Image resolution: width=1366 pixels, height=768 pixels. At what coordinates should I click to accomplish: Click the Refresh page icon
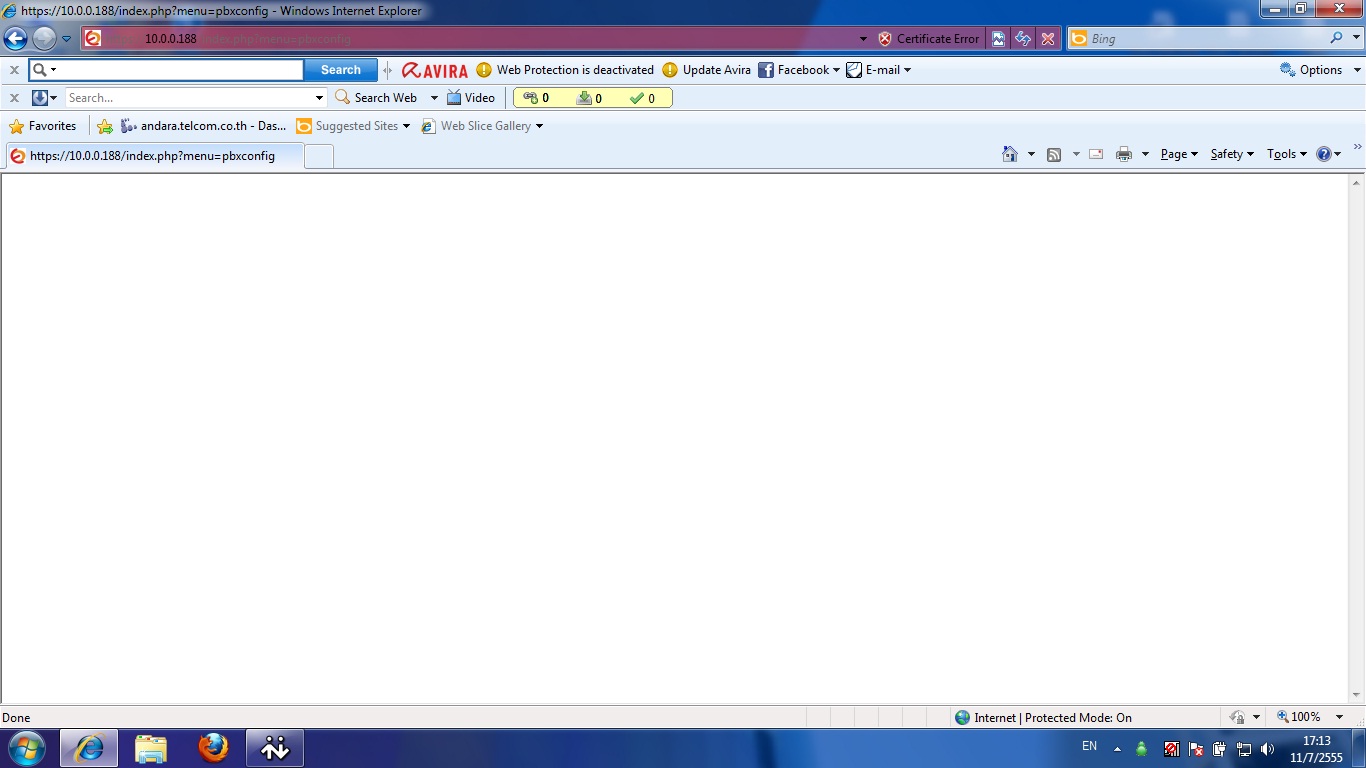[x=1022, y=39]
